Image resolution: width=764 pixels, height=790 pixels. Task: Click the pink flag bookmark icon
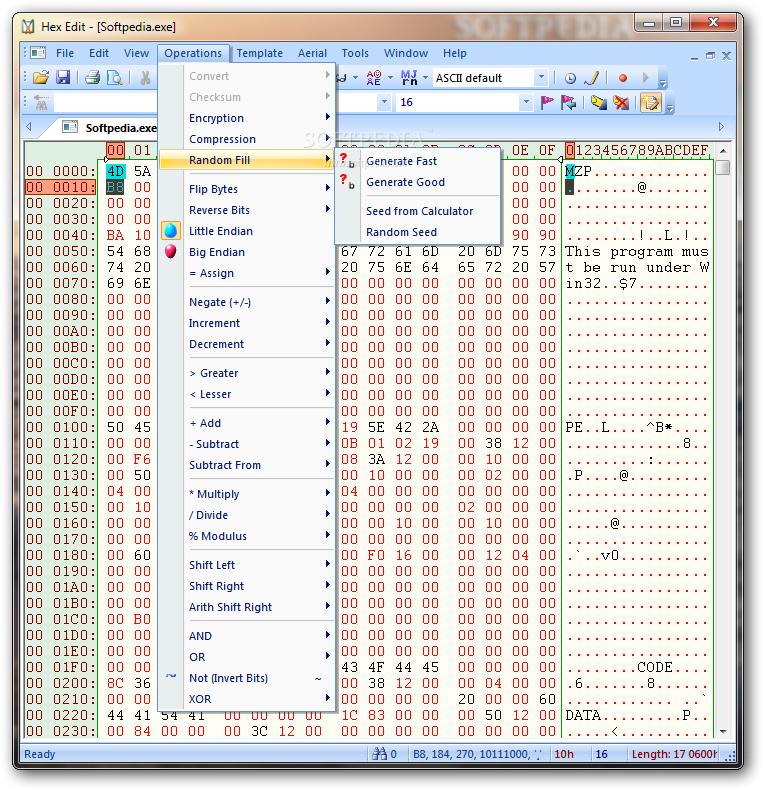click(547, 103)
